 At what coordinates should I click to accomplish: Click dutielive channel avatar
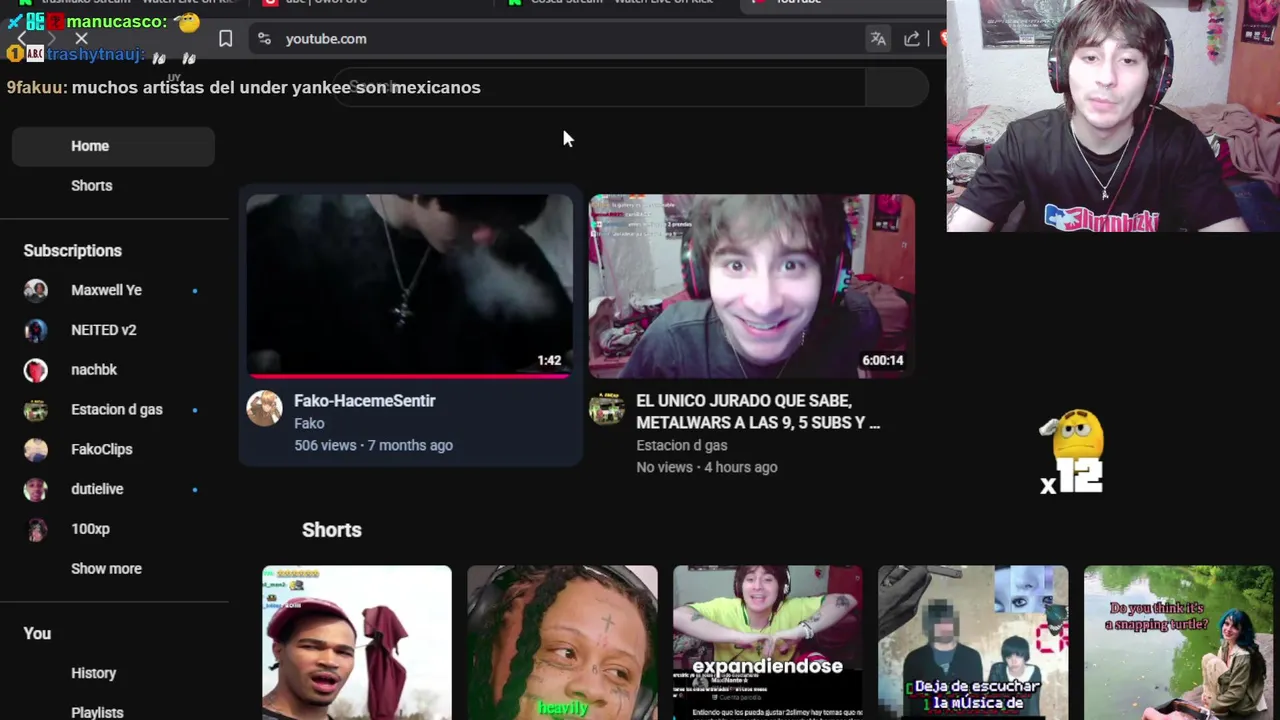pyautogui.click(x=36, y=489)
